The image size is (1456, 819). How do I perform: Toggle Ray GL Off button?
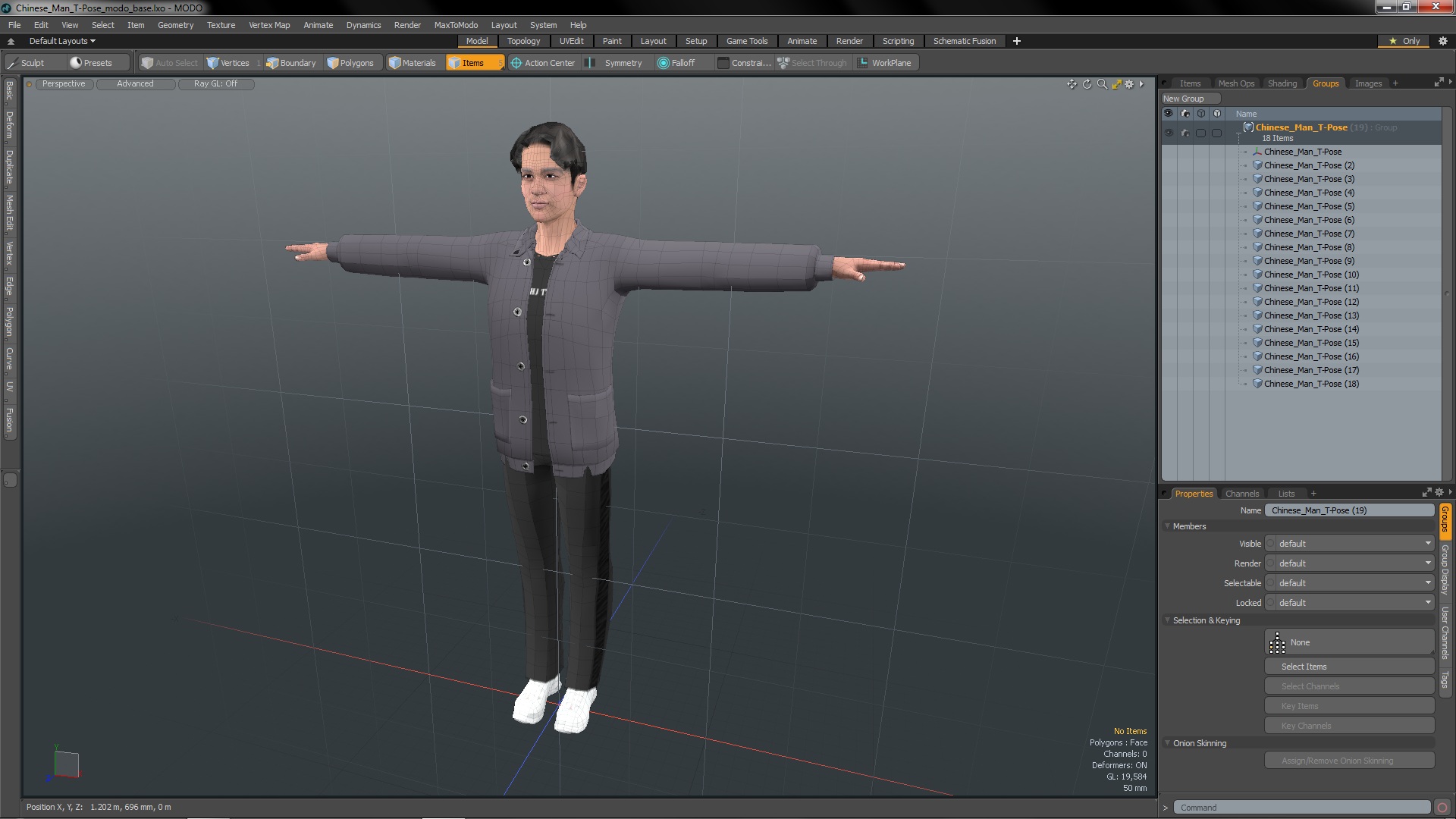click(215, 84)
